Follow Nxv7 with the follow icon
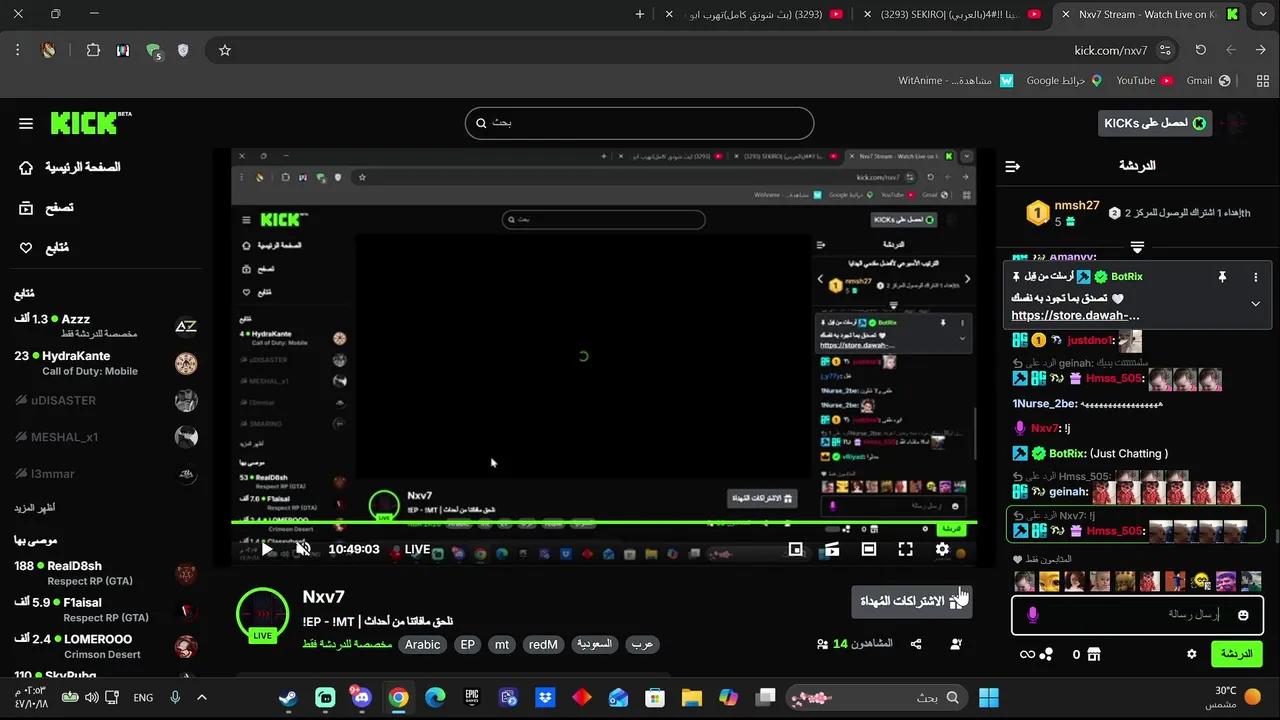Screen dimensions: 1280x720 pyautogui.click(x=956, y=645)
